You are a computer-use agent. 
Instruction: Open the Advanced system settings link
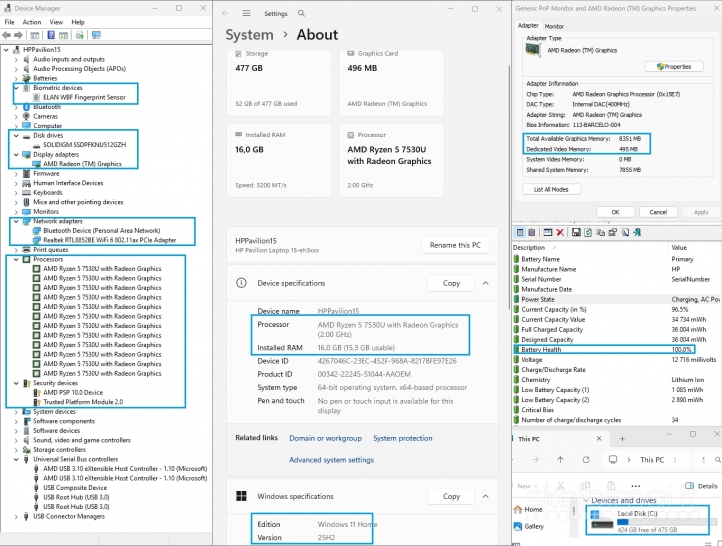(x=331, y=460)
